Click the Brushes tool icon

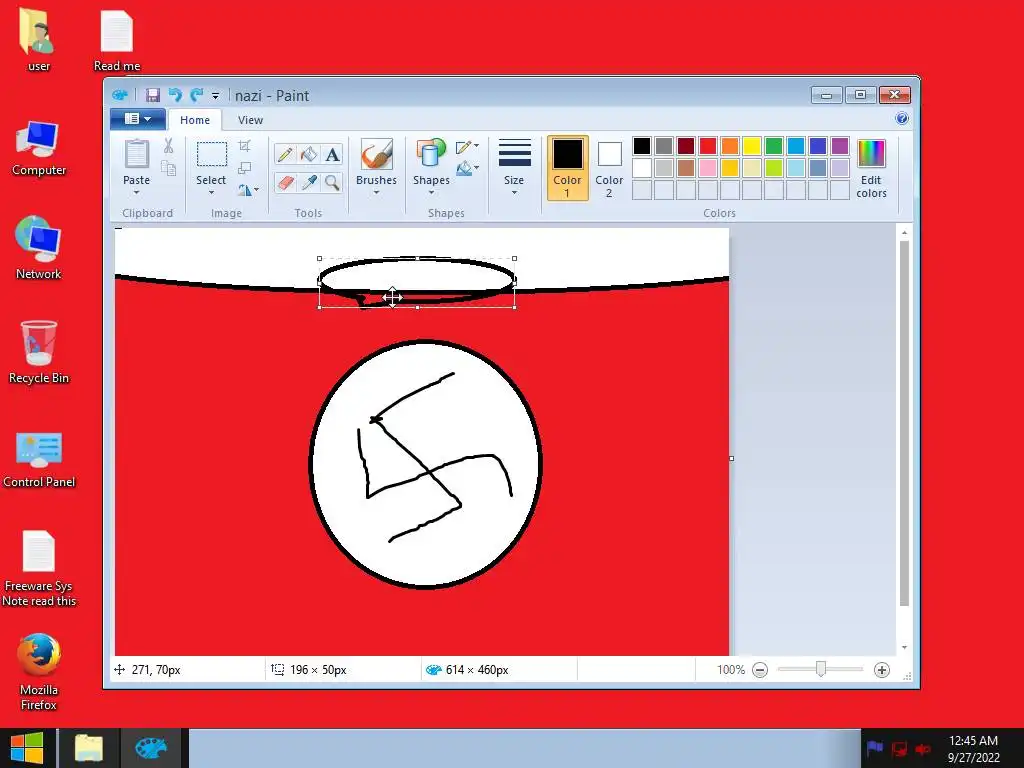[377, 154]
